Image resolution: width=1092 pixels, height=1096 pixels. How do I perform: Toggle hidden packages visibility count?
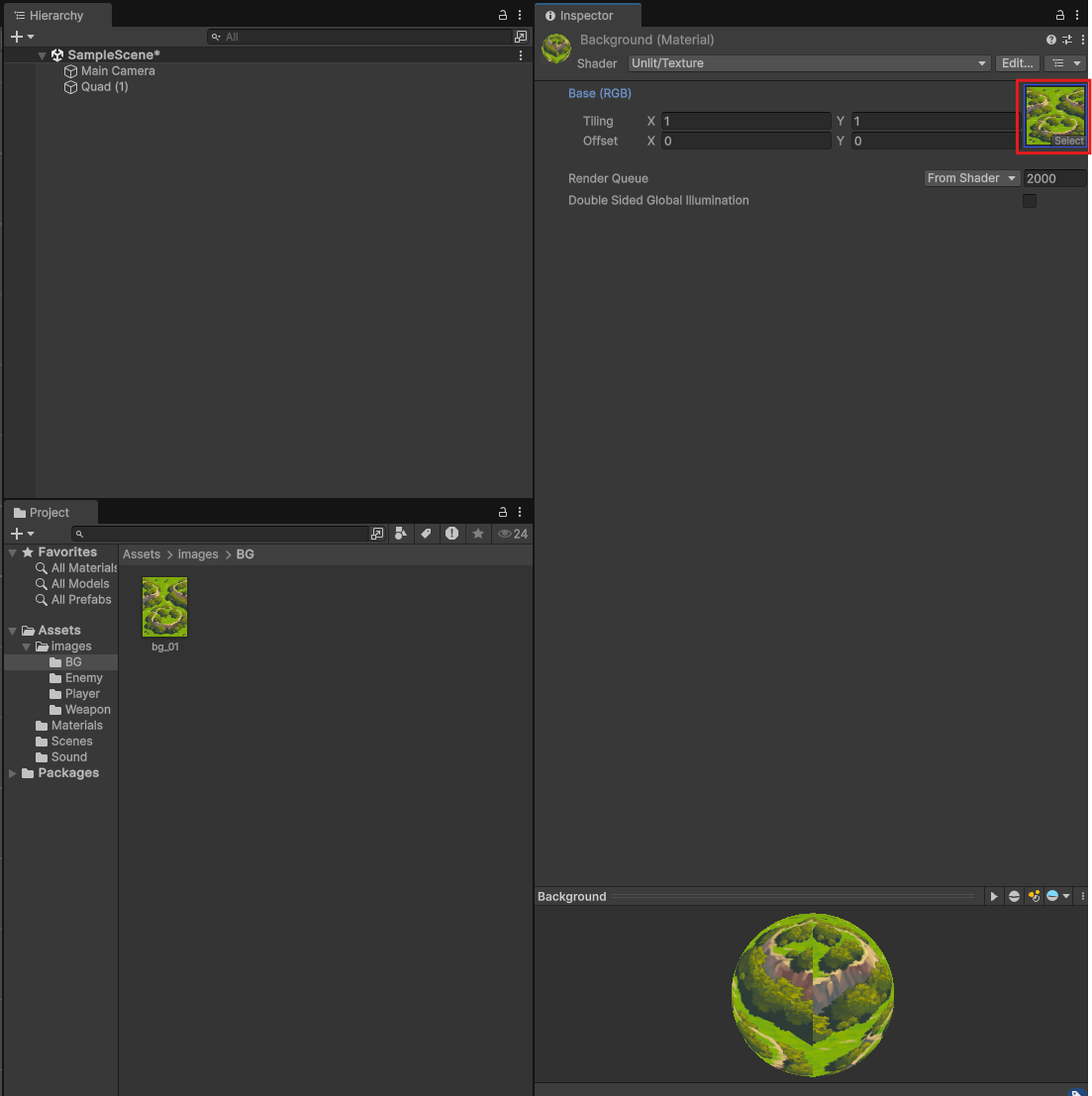[x=513, y=534]
